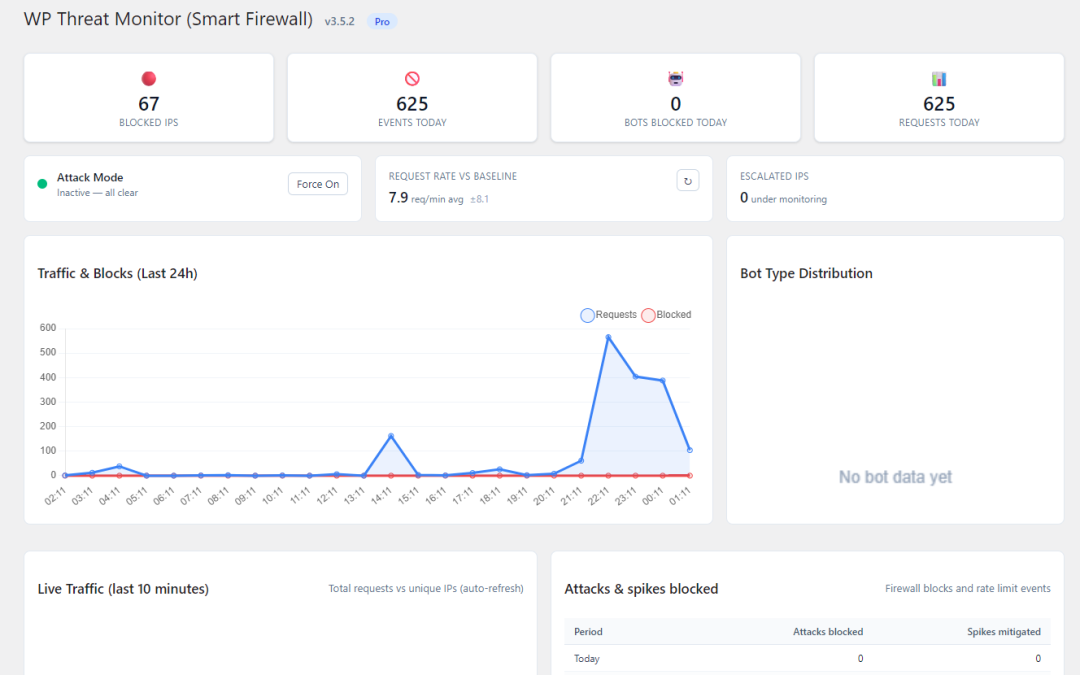Viewport: 1080px width, 675px height.
Task: Click the Spikes mitigated column header
Action: (1004, 632)
